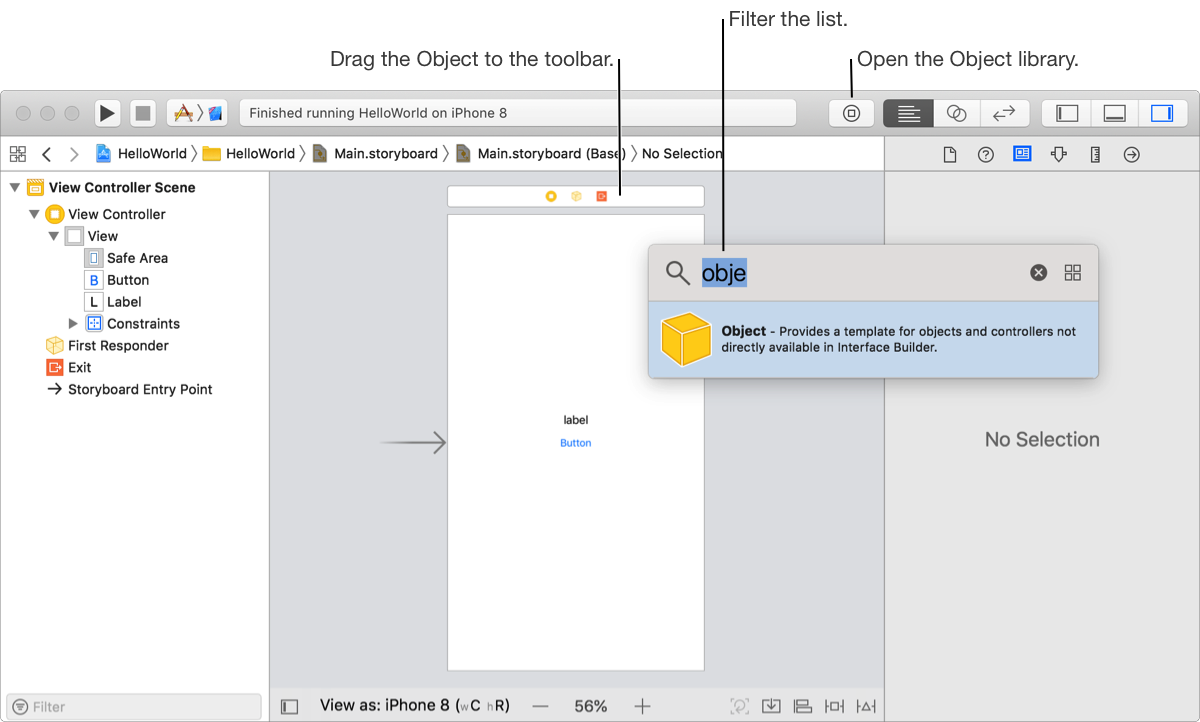This screenshot has height=722, width=1200.
Task: Open the related items grid menu
Action: click(17, 154)
